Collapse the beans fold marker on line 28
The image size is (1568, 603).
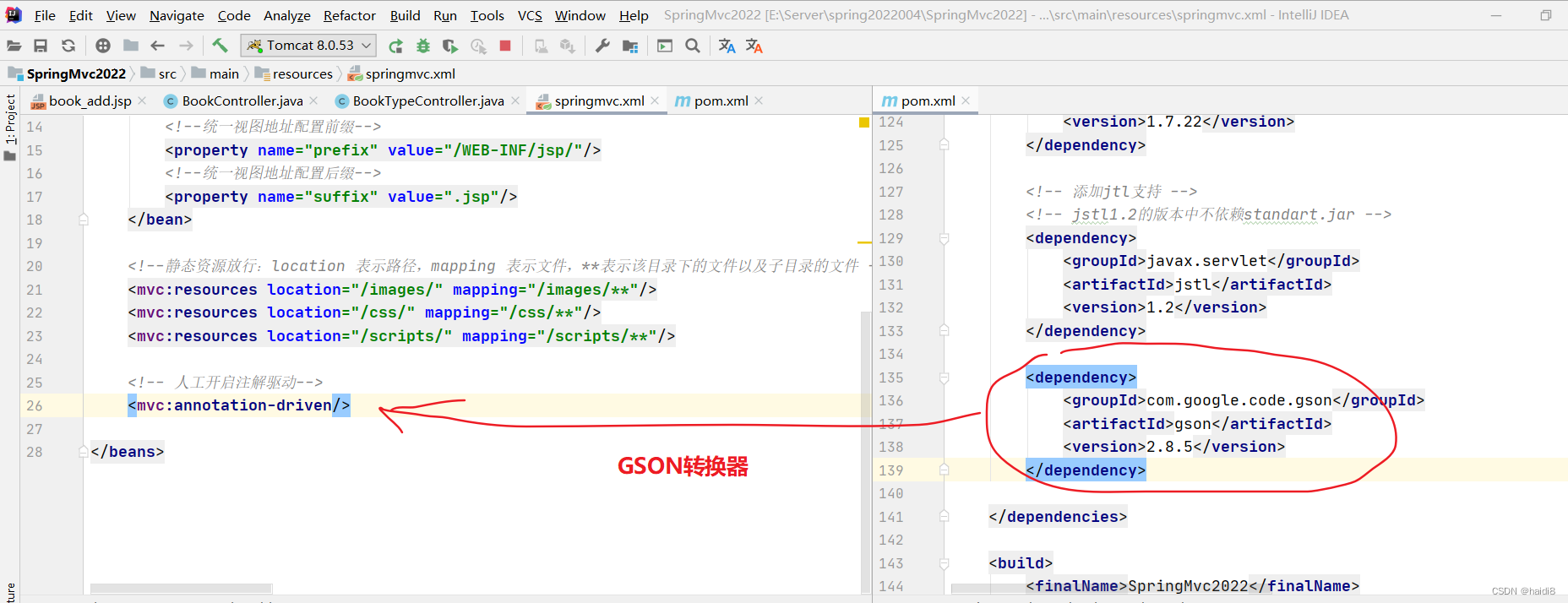point(84,452)
